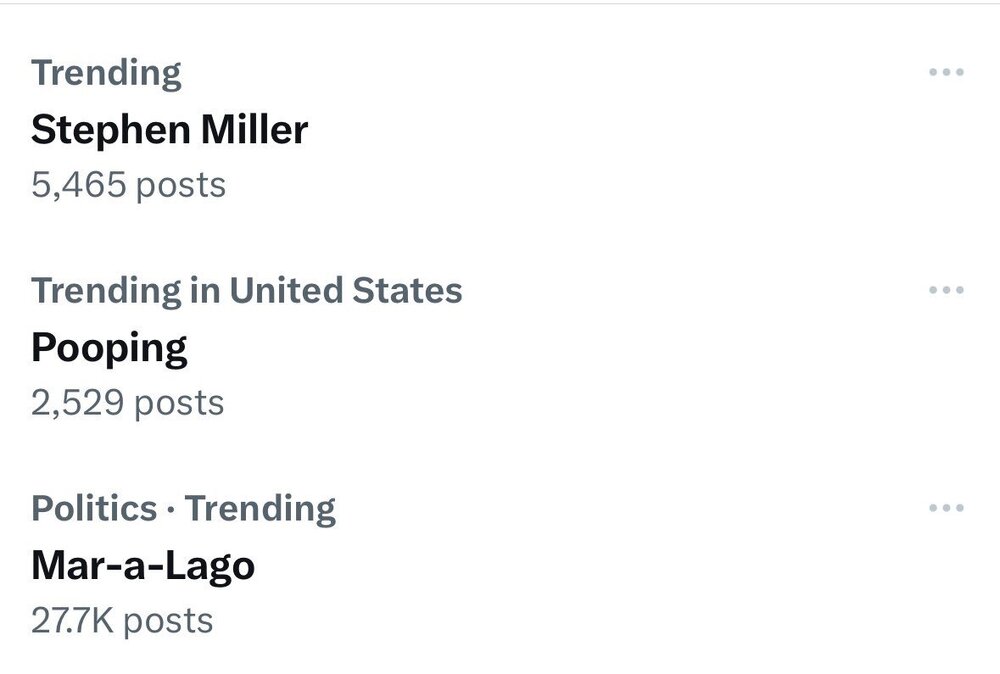Click the Trending word after Politics
This screenshot has width=1000, height=674.
point(260,509)
